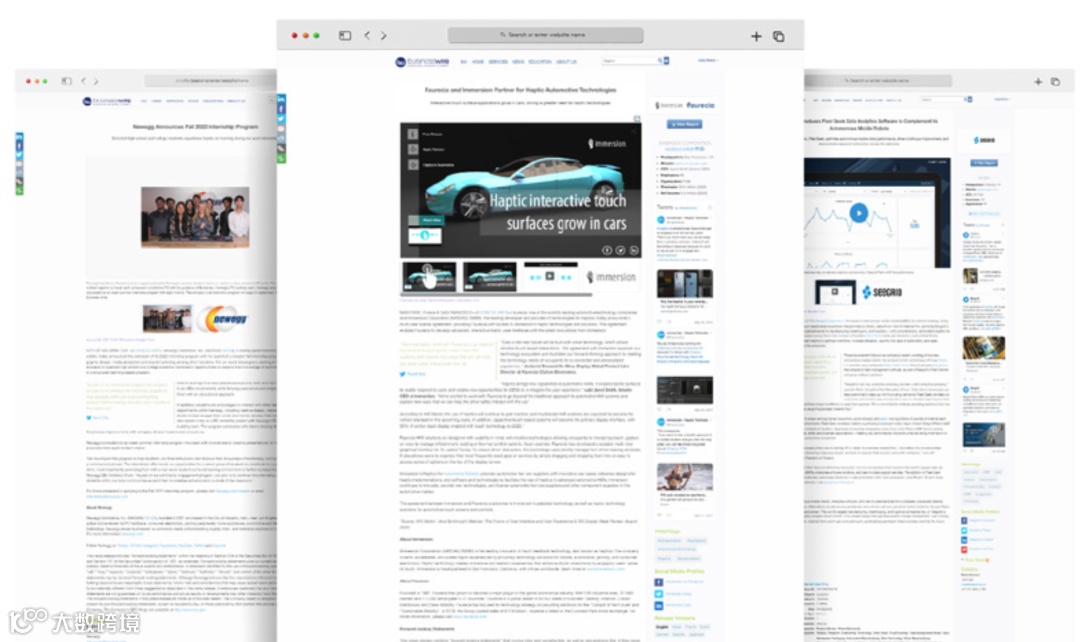This screenshot has width=1080, height=642.
Task: Select the small interns thumbnail in left window
Action: [167, 319]
